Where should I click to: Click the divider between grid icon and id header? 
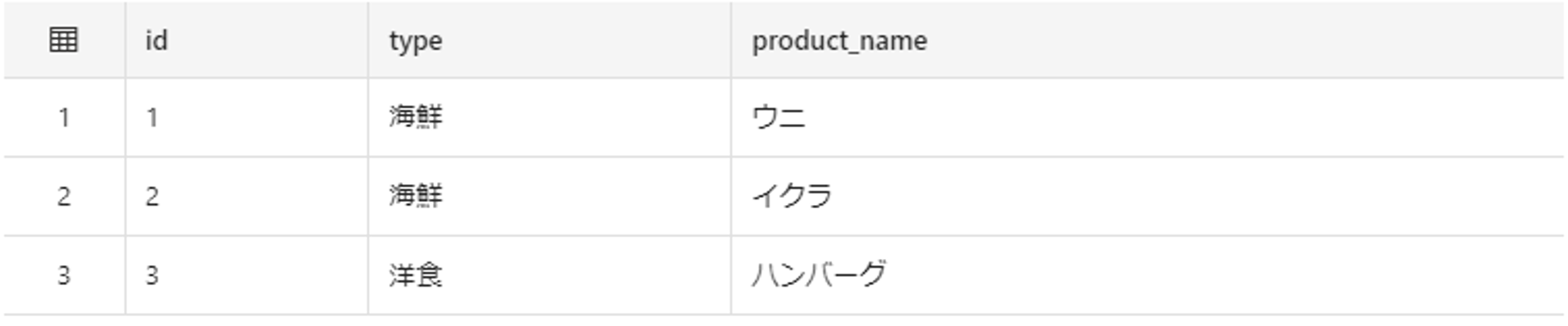pos(125,40)
